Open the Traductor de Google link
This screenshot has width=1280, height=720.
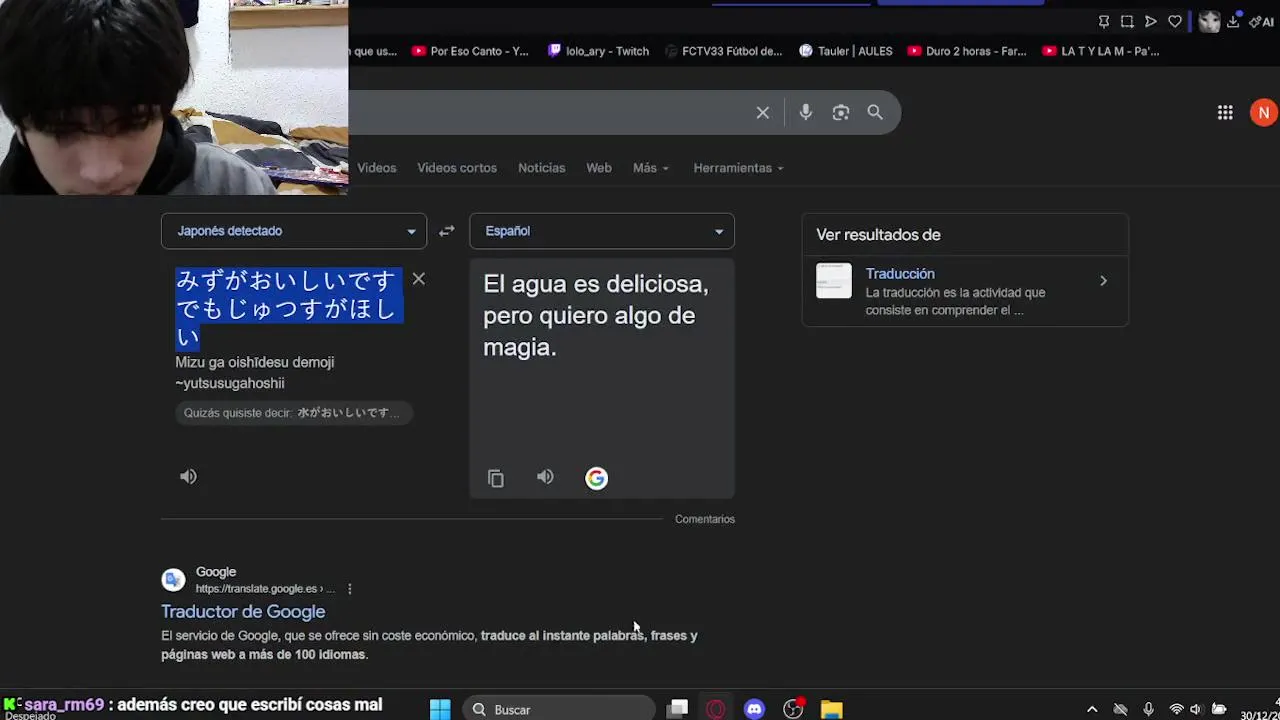pos(243,611)
